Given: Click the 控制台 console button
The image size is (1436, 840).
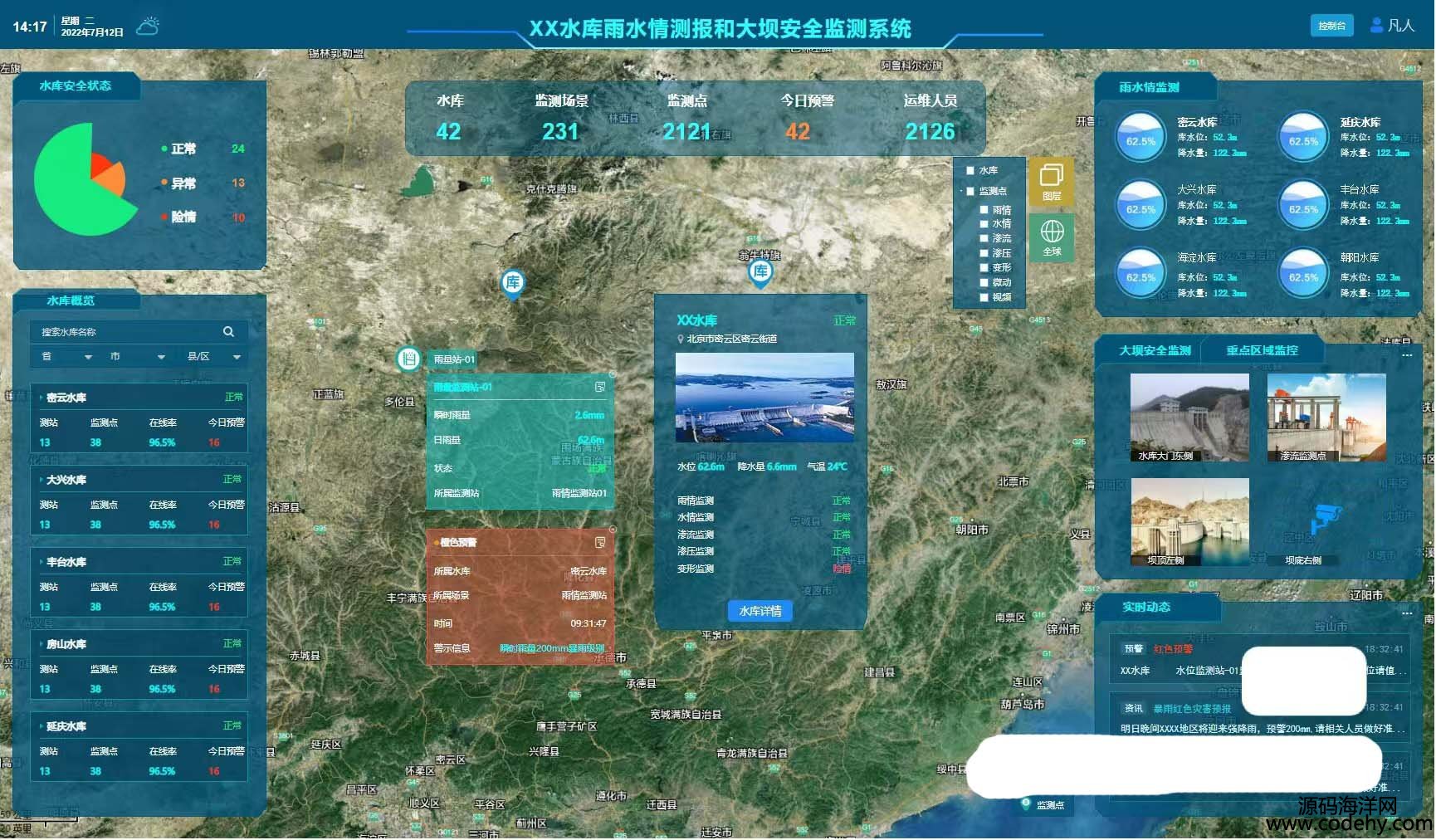Looking at the screenshot, I should (x=1331, y=26).
